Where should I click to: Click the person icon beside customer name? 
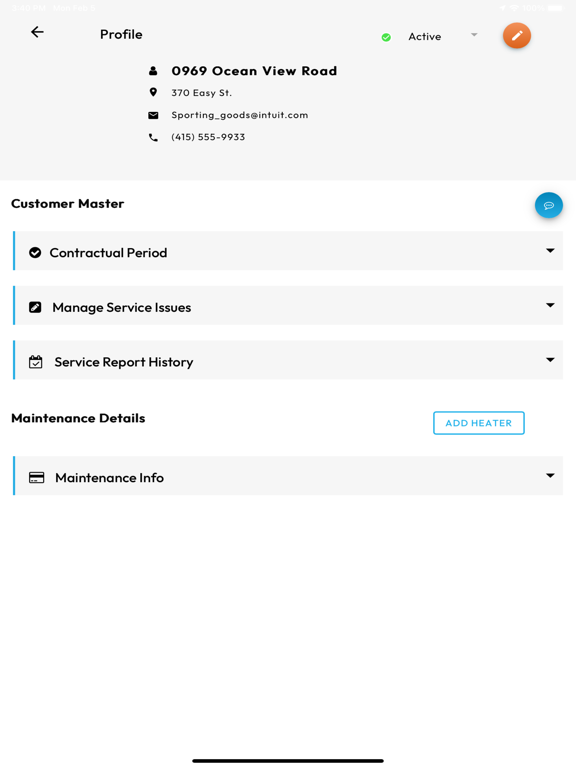point(153,71)
